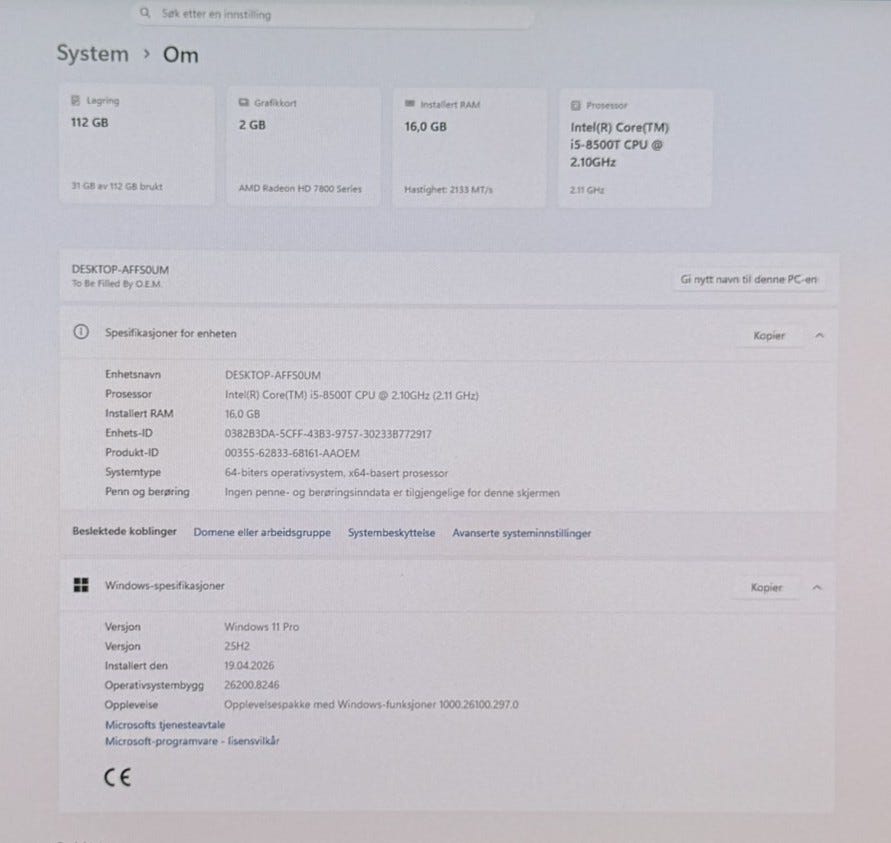Open 'Domene eller arbeidsgruppe' link
This screenshot has height=843, width=891.
coord(262,532)
